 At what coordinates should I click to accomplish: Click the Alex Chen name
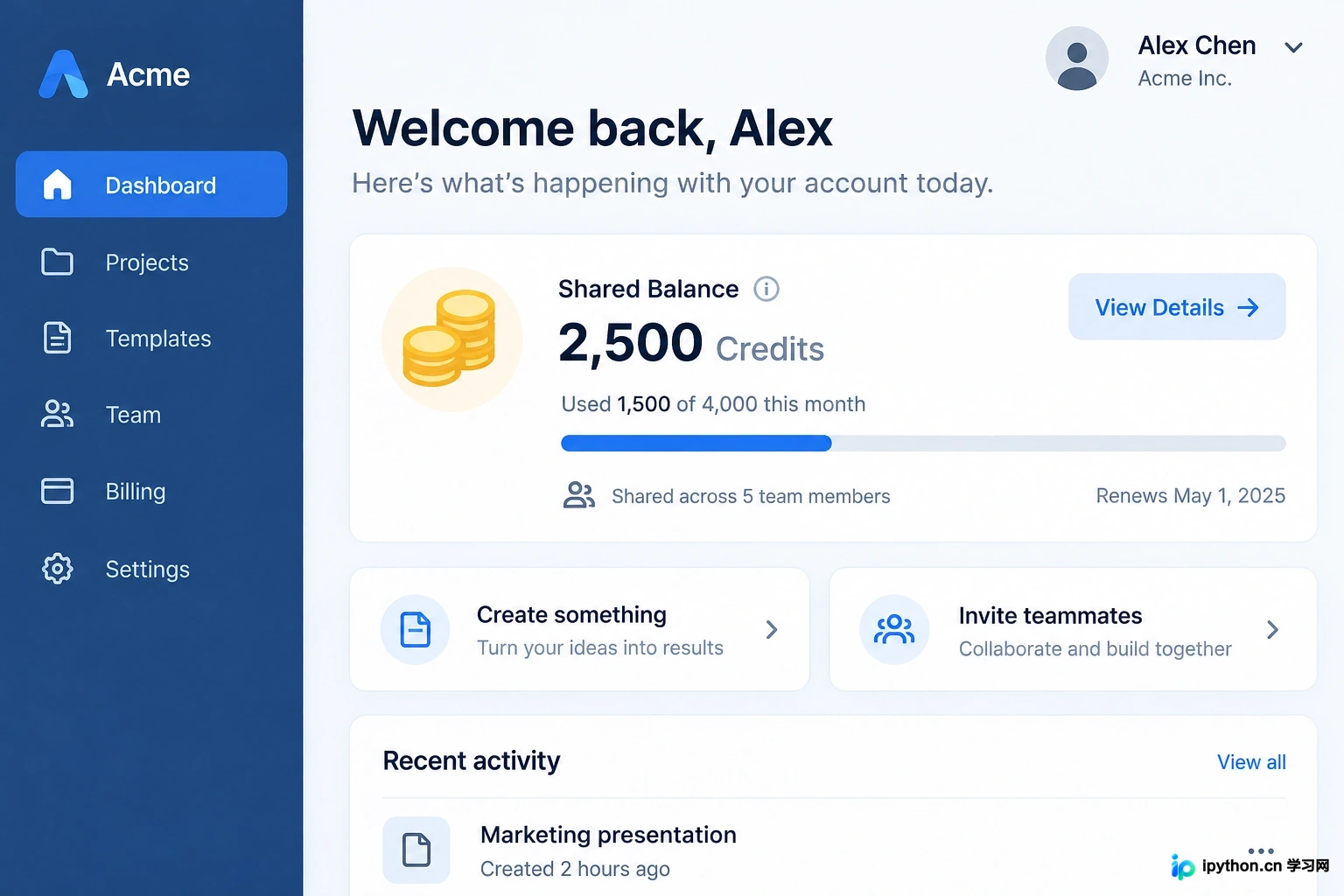[1197, 45]
